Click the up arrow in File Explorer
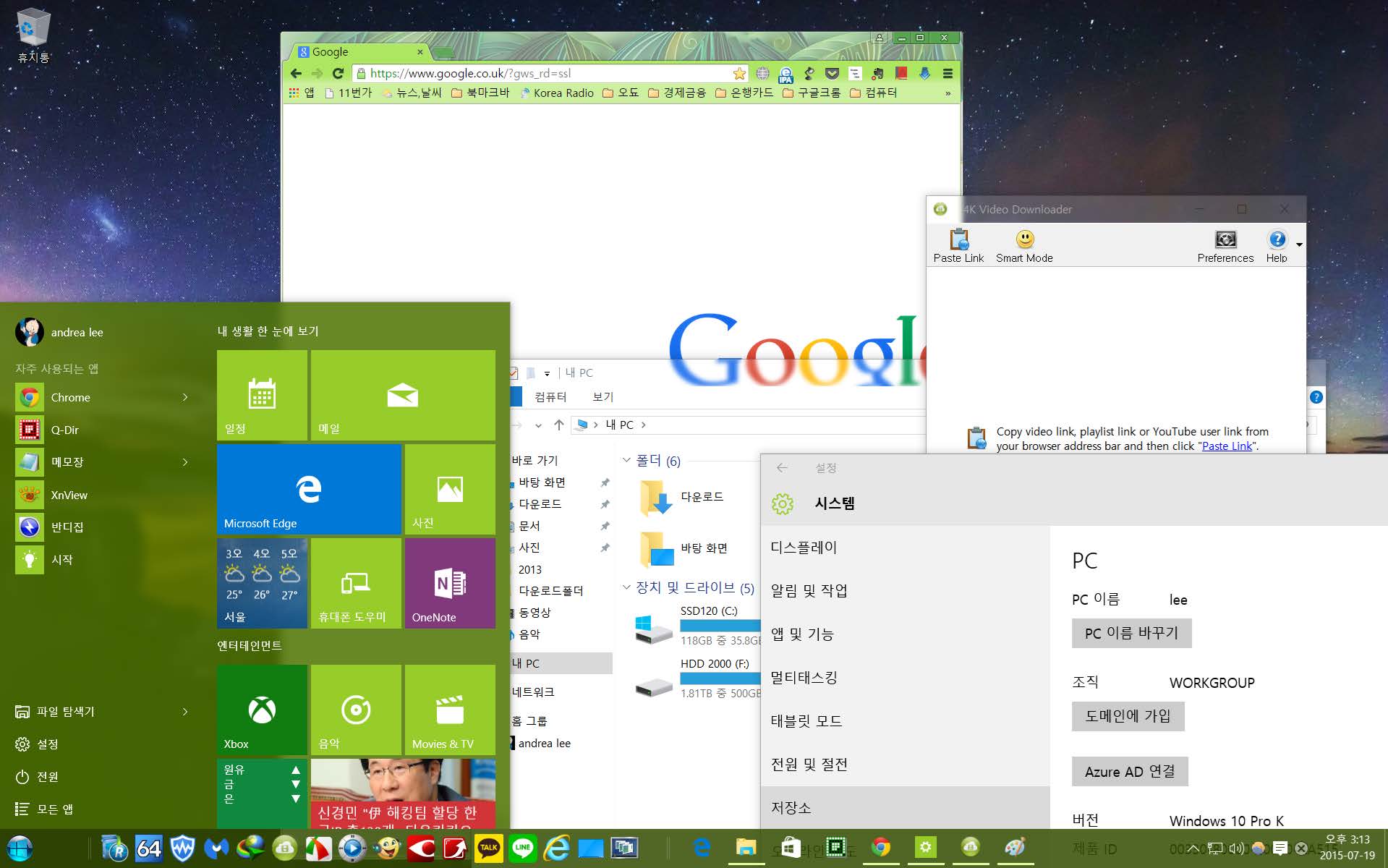The width and height of the screenshot is (1388, 868). click(x=558, y=425)
